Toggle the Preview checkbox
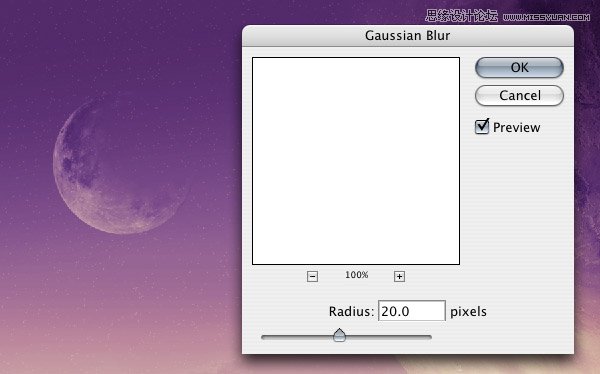Screen dimensions: 600x374 (x=482, y=127)
